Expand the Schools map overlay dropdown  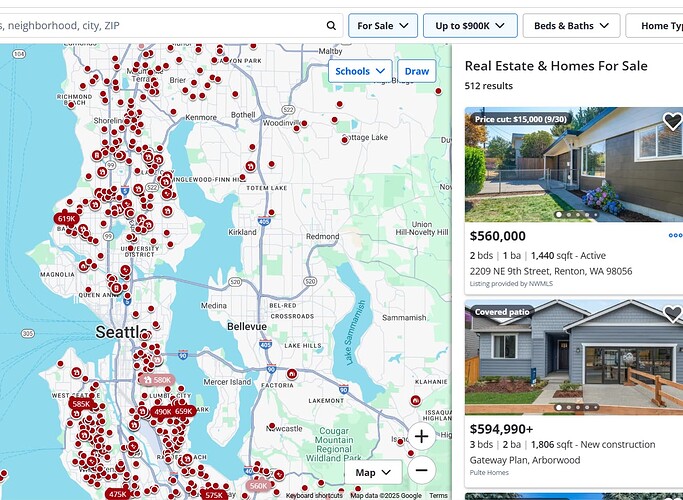360,71
